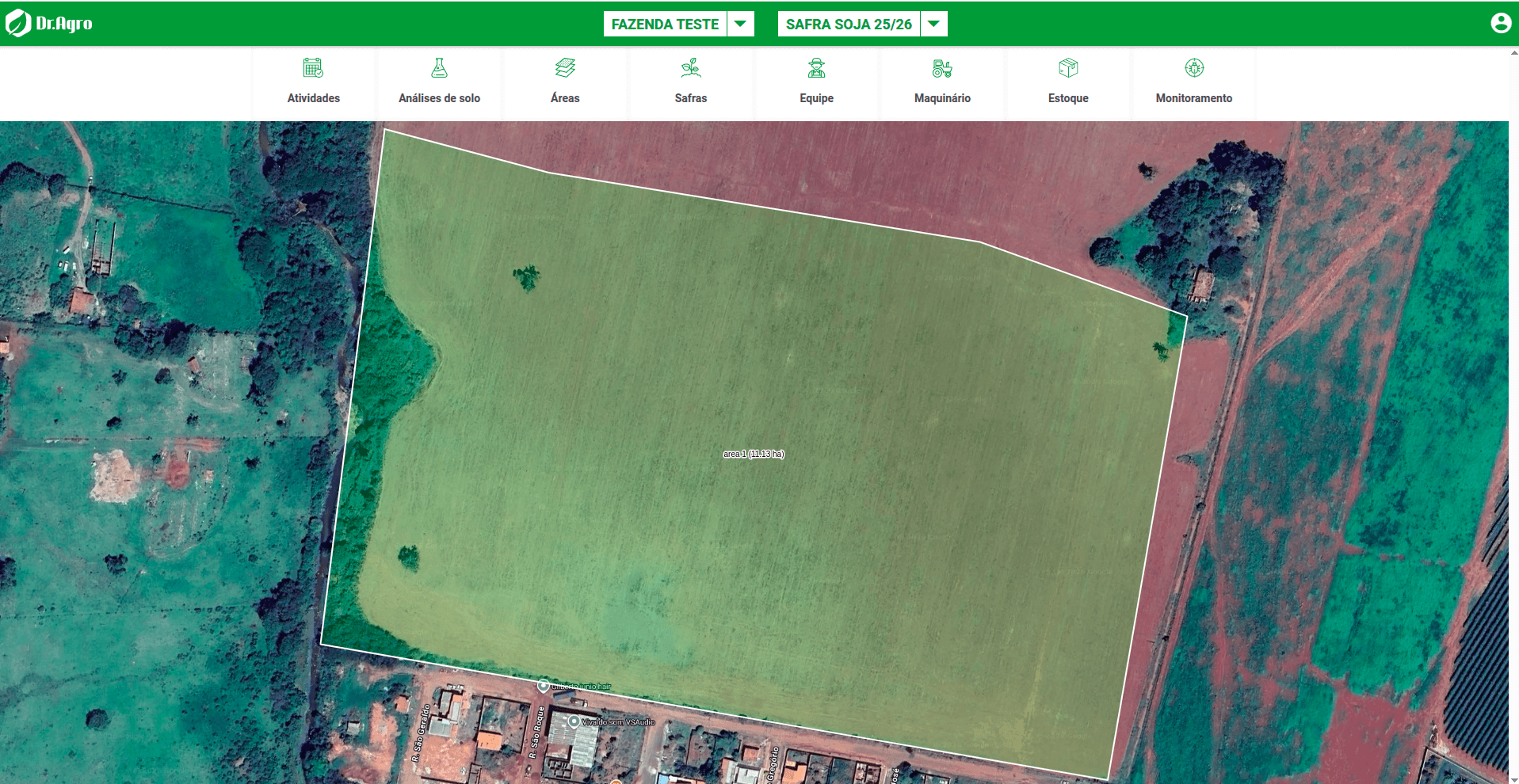Open the FAZENDA TESTE farm selector
The height and width of the screenshot is (784, 1519).
tap(664, 23)
